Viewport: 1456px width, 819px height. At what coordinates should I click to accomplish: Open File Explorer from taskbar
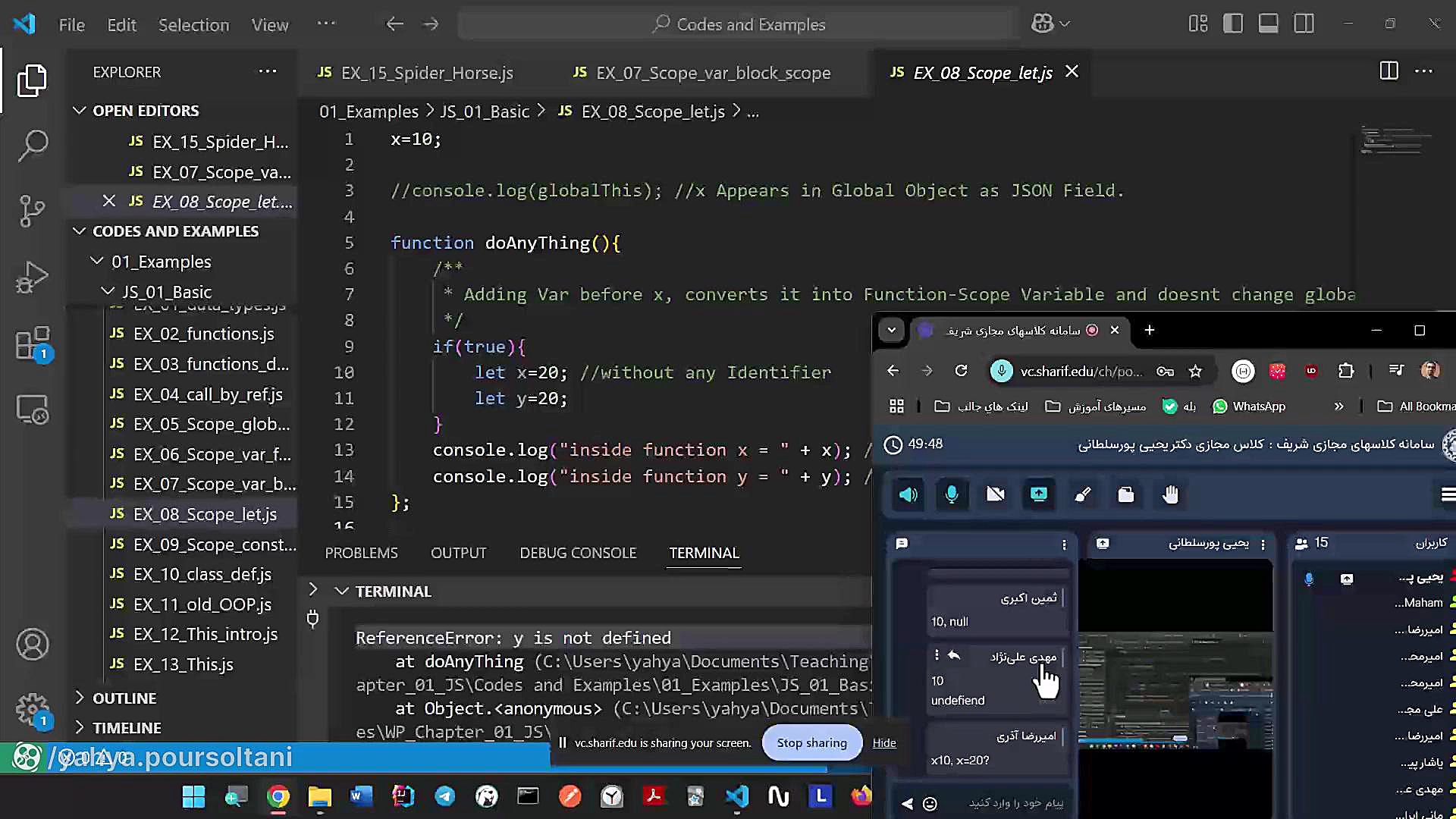(x=320, y=796)
